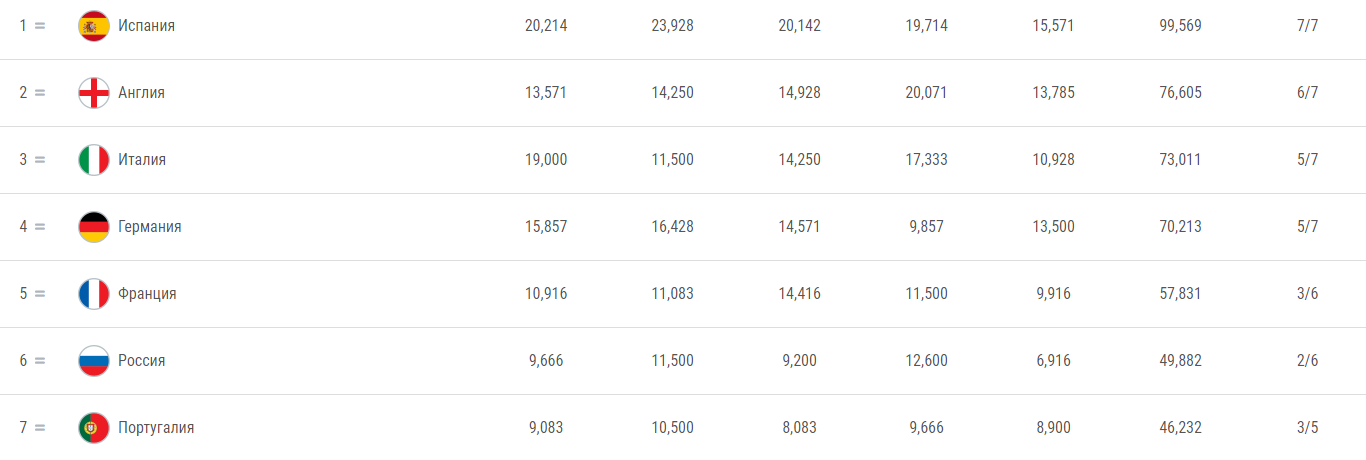Click Italy's coefficient value 19,000
The width and height of the screenshot is (1366, 460).
[546, 160]
